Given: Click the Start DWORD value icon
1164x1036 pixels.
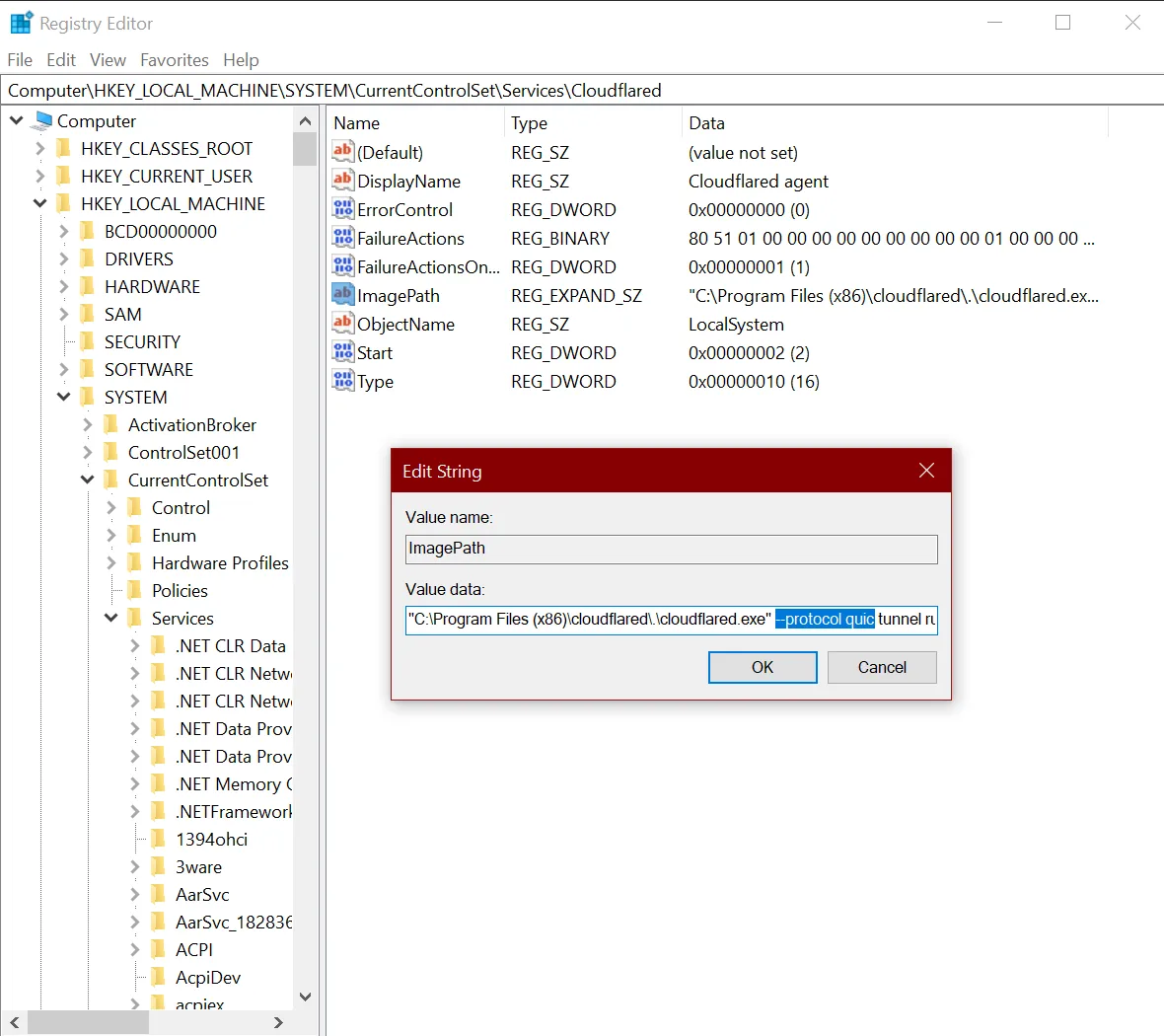Looking at the screenshot, I should click(x=341, y=352).
